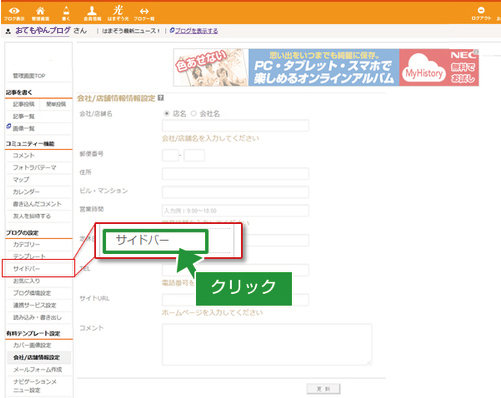Select カテゴリー under ブログの設定
The height and width of the screenshot is (398, 501).
[x=26, y=244]
